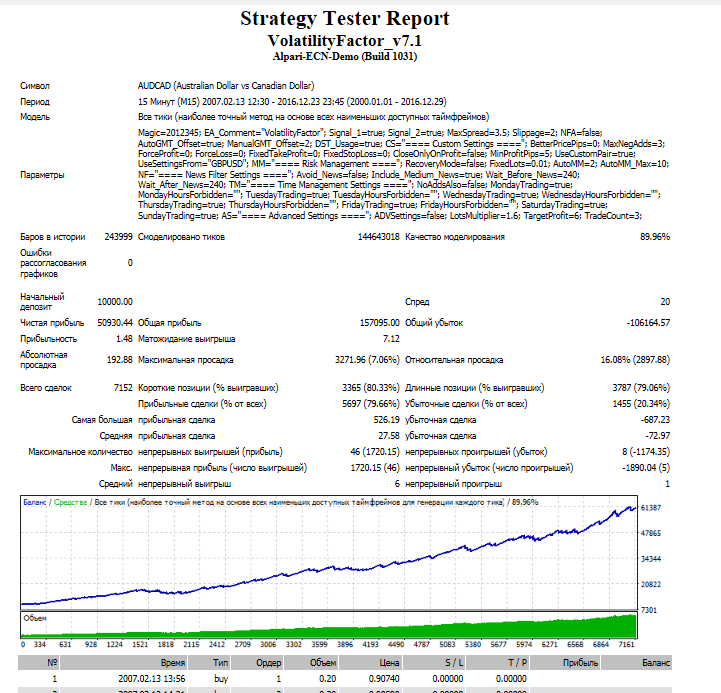Select profit factor value '1.48'

[x=124, y=339]
